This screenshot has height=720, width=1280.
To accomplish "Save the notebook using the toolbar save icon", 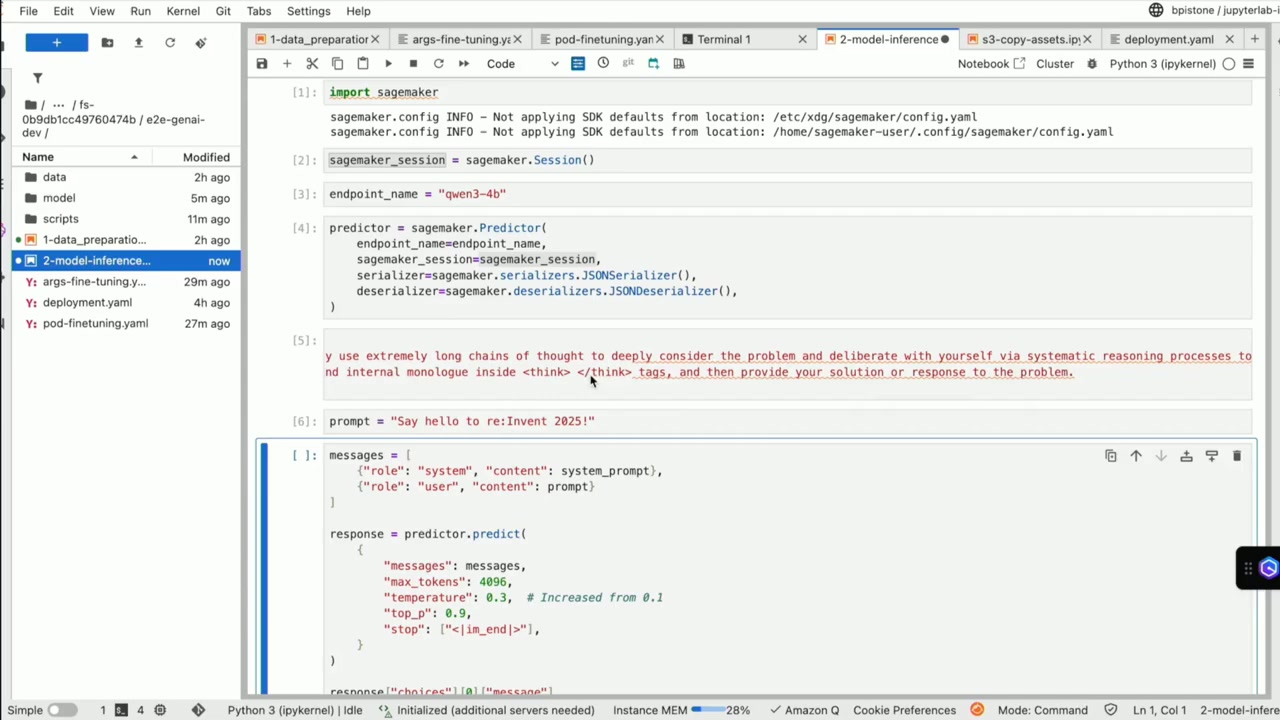I will coord(262,63).
